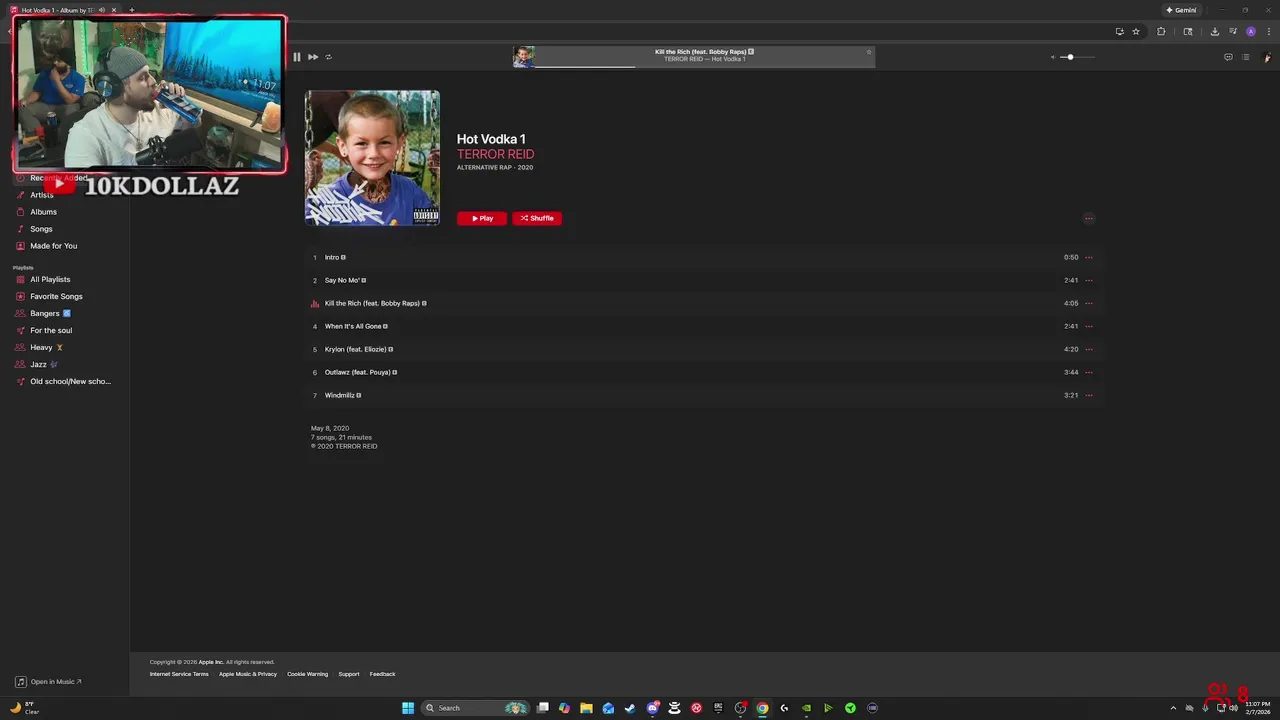
Task: Open the album more options menu
Action: (1089, 218)
